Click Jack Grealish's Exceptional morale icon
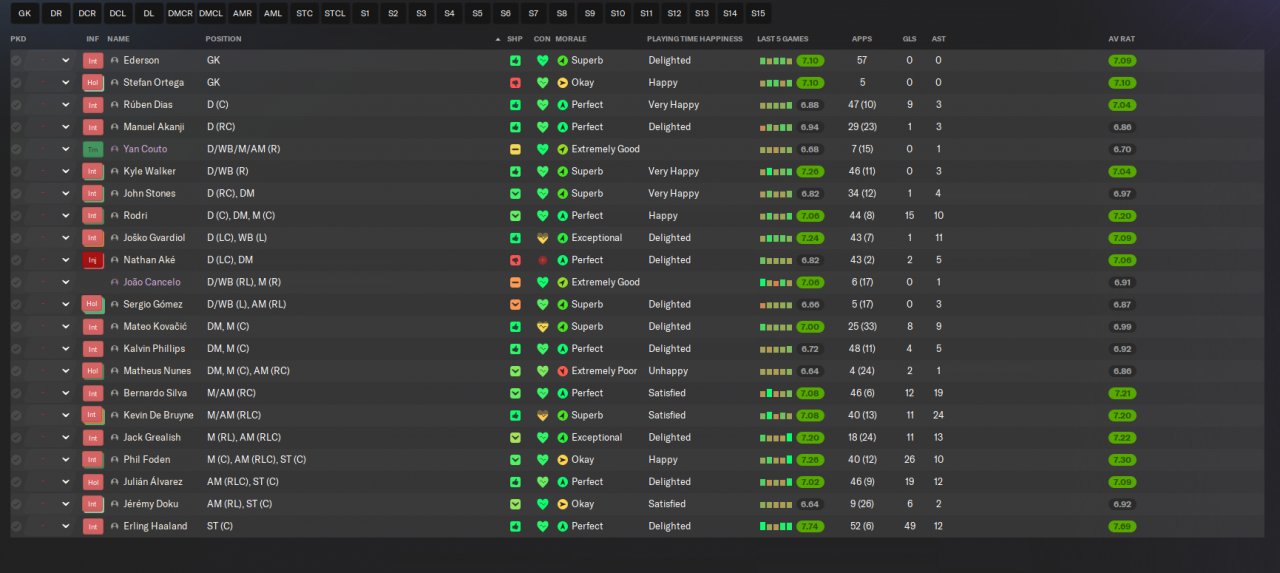 tap(563, 437)
